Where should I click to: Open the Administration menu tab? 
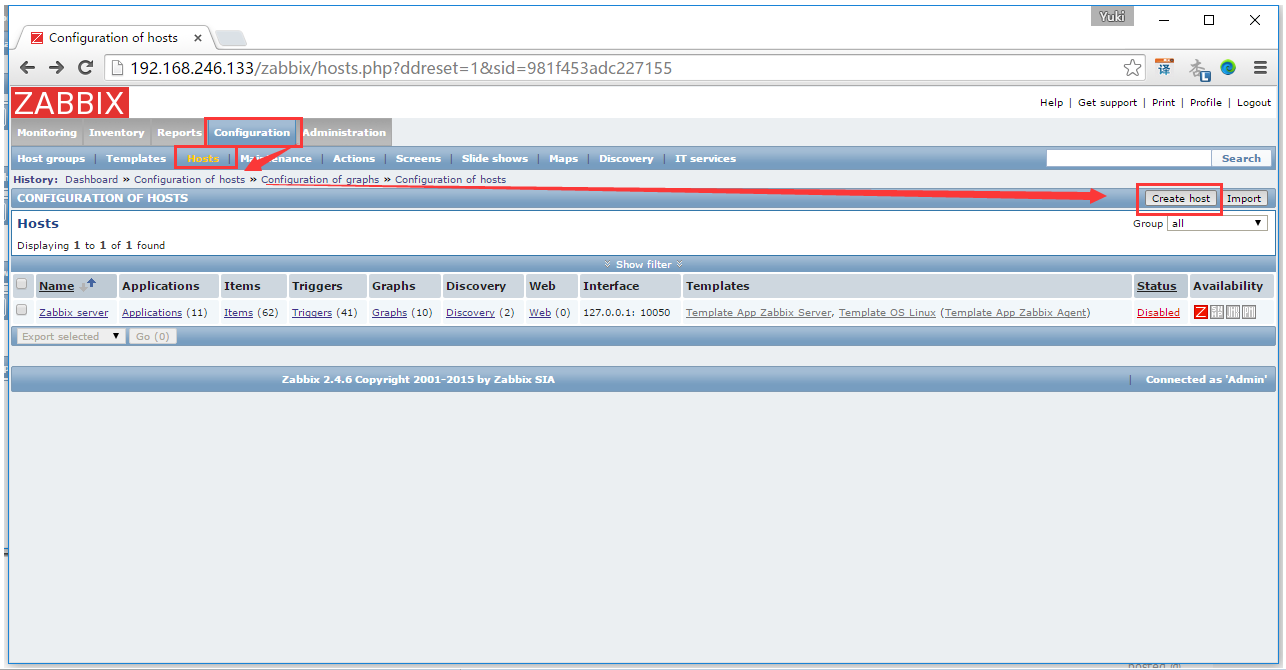coord(344,133)
